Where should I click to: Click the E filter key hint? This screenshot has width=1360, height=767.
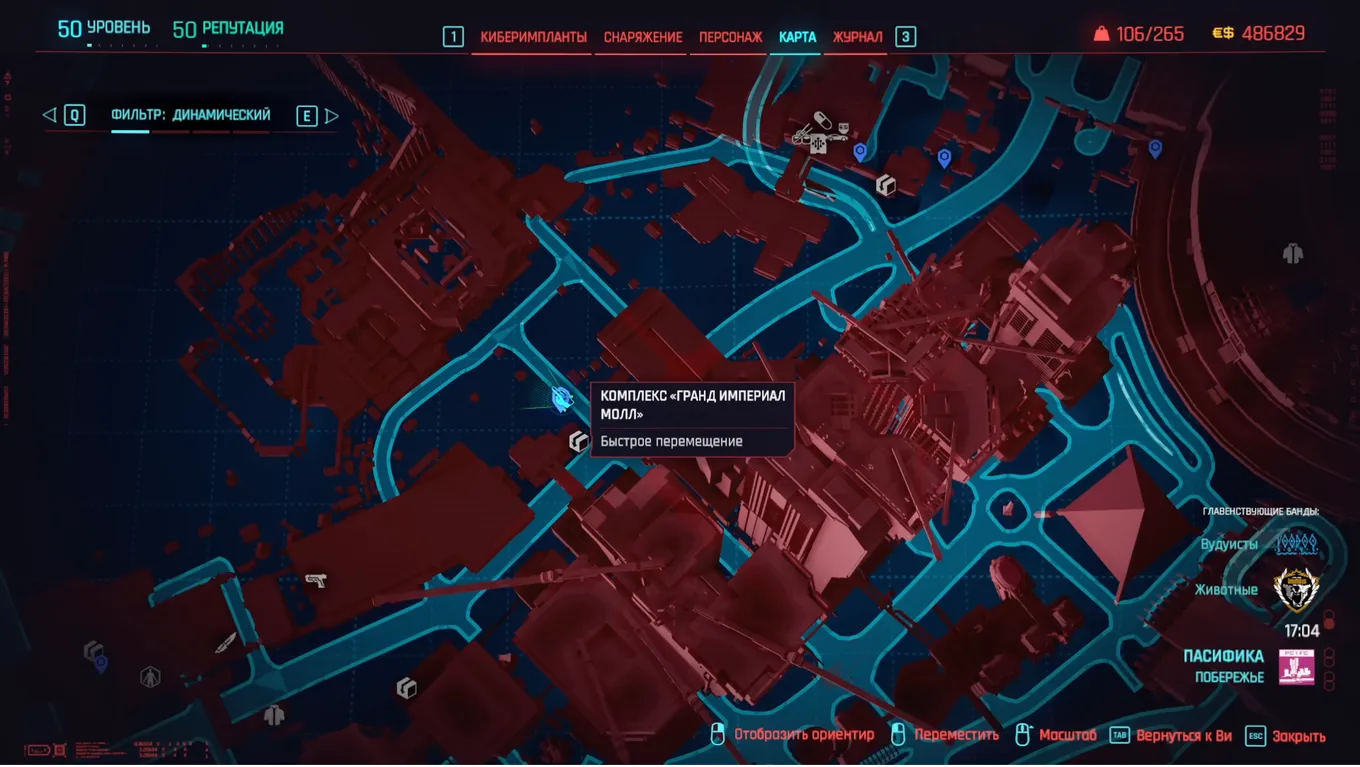click(x=307, y=116)
